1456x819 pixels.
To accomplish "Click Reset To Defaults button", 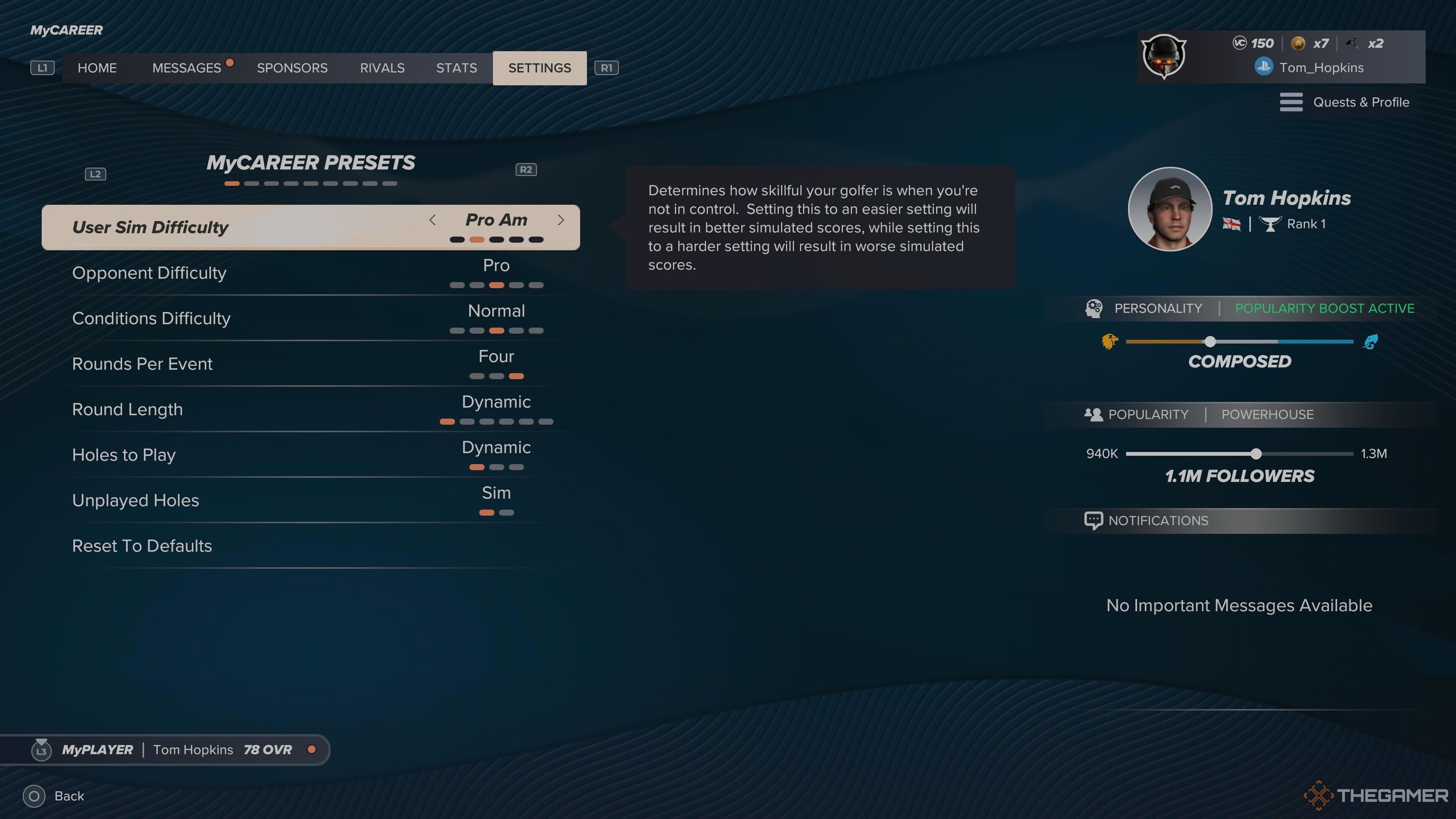I will pos(142,545).
